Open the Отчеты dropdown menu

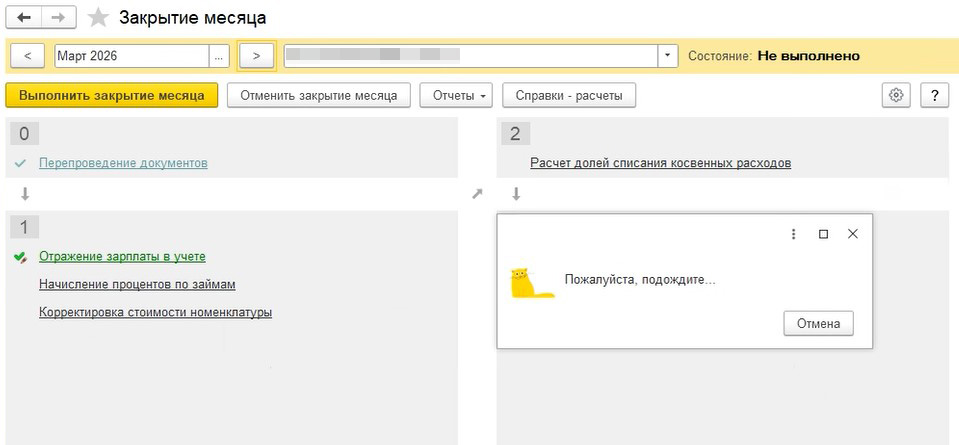457,95
